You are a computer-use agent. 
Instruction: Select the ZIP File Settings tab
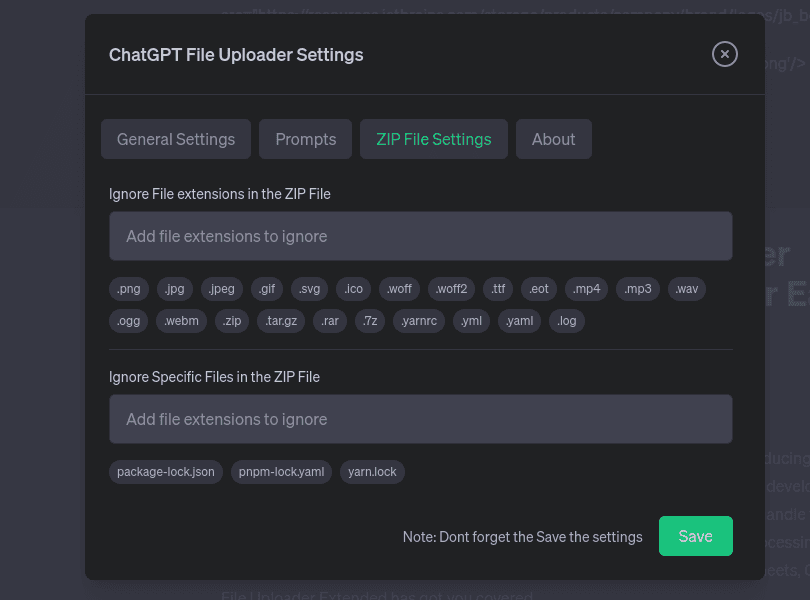point(434,139)
